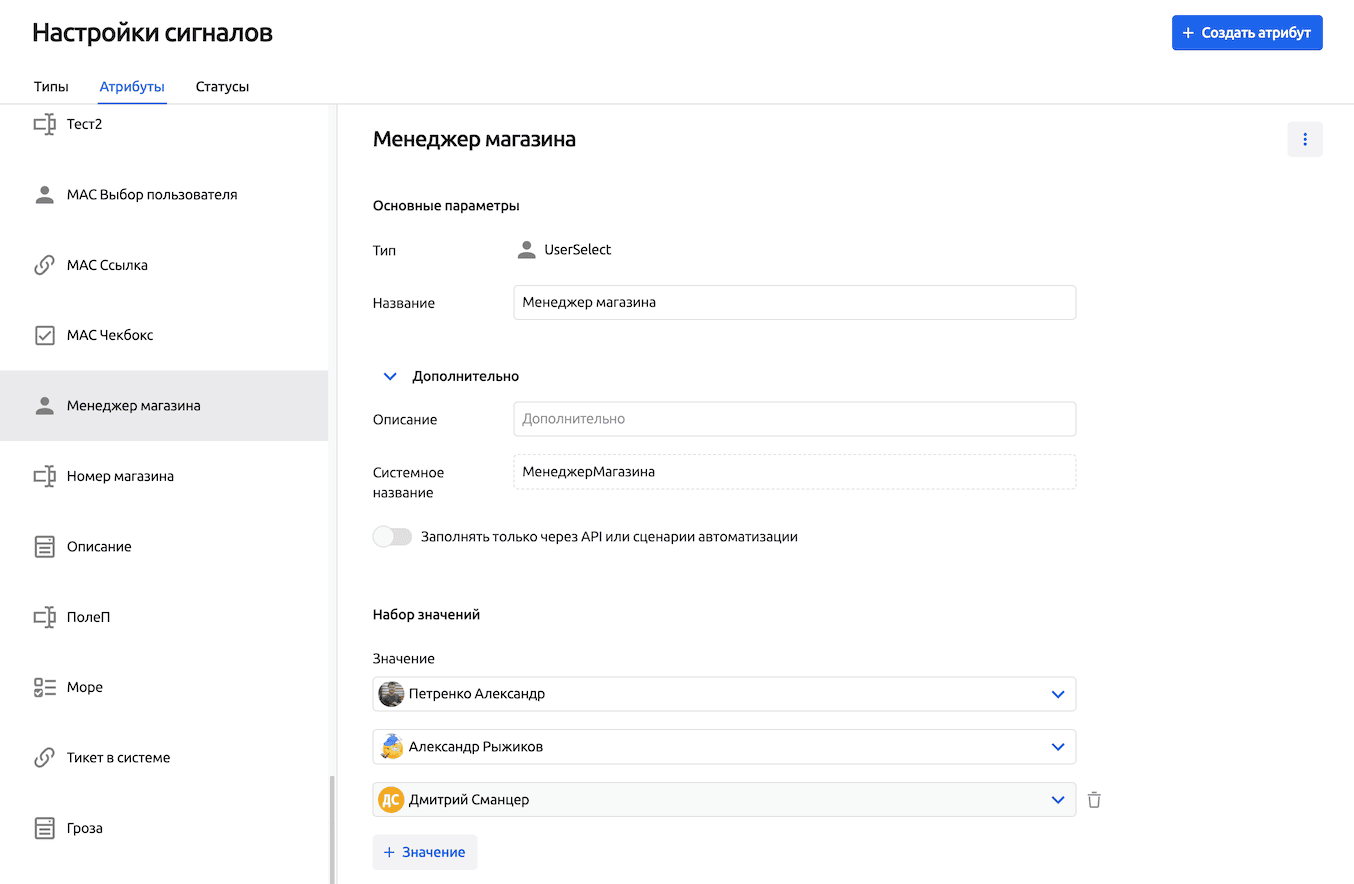Switch to the Статусы tab
Viewport: 1354px width, 884px height.
(222, 87)
